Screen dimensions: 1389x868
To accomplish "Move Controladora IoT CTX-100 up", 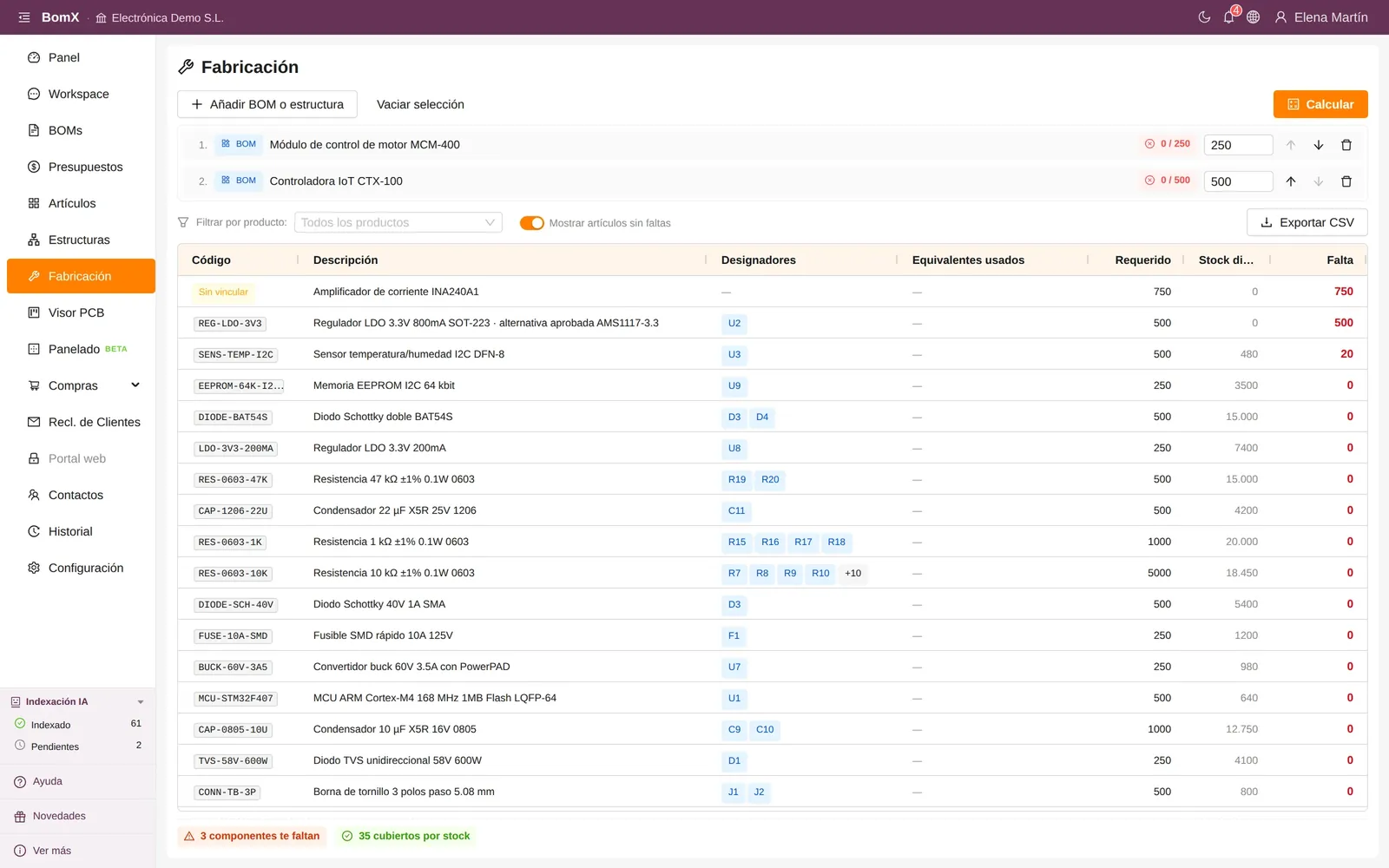I will click(1291, 181).
